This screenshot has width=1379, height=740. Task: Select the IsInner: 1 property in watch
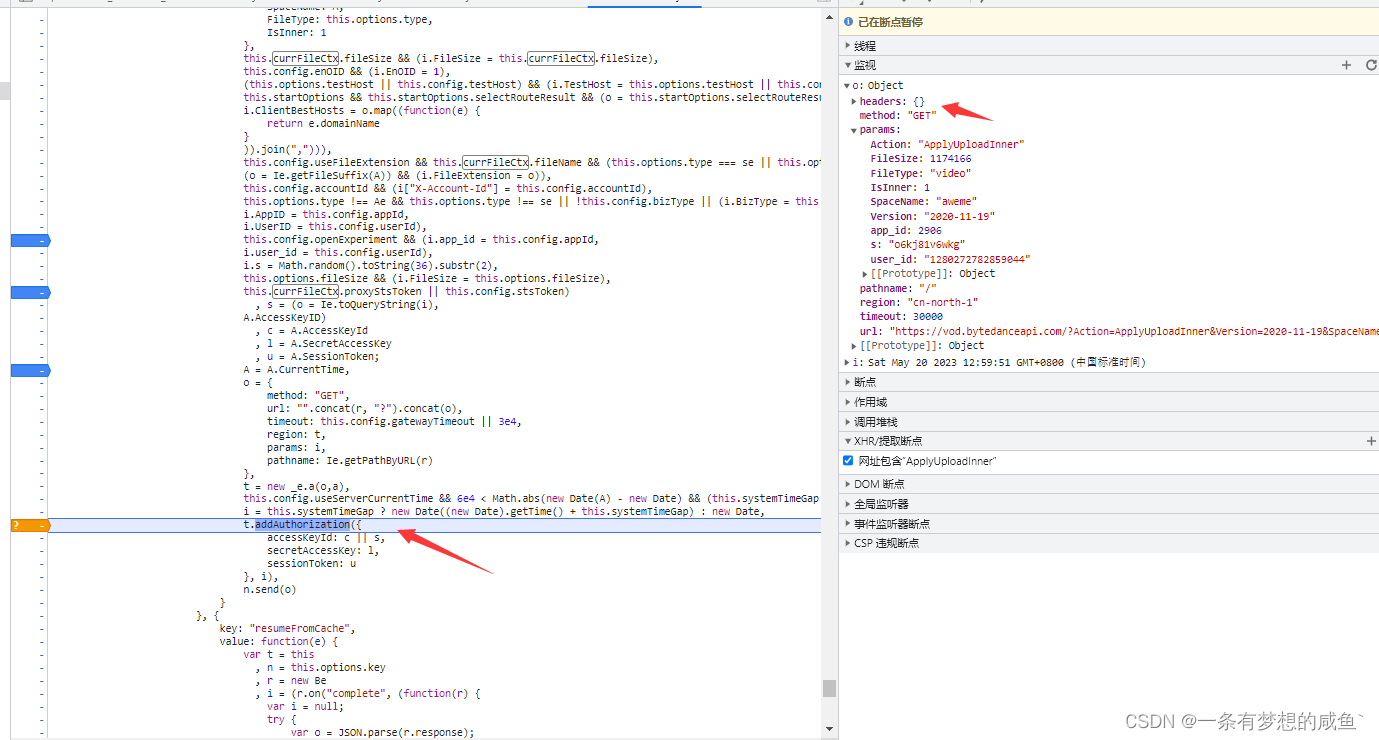[x=900, y=187]
